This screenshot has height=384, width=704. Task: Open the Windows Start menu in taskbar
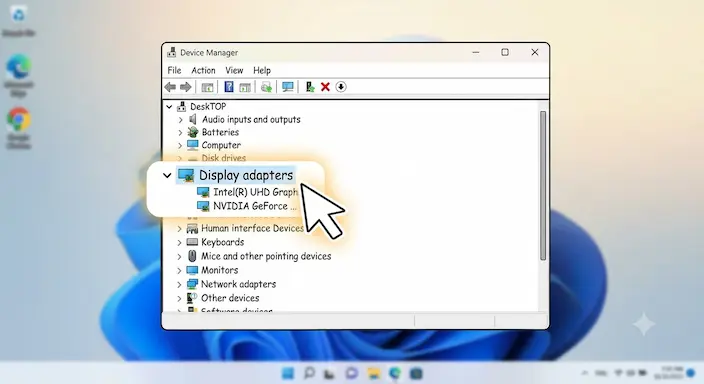288,373
